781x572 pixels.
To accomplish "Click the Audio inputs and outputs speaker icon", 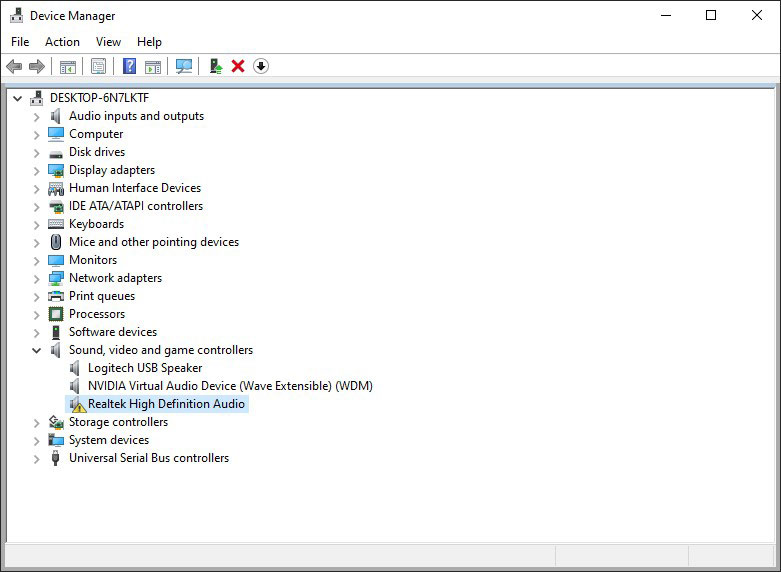I will coord(55,116).
